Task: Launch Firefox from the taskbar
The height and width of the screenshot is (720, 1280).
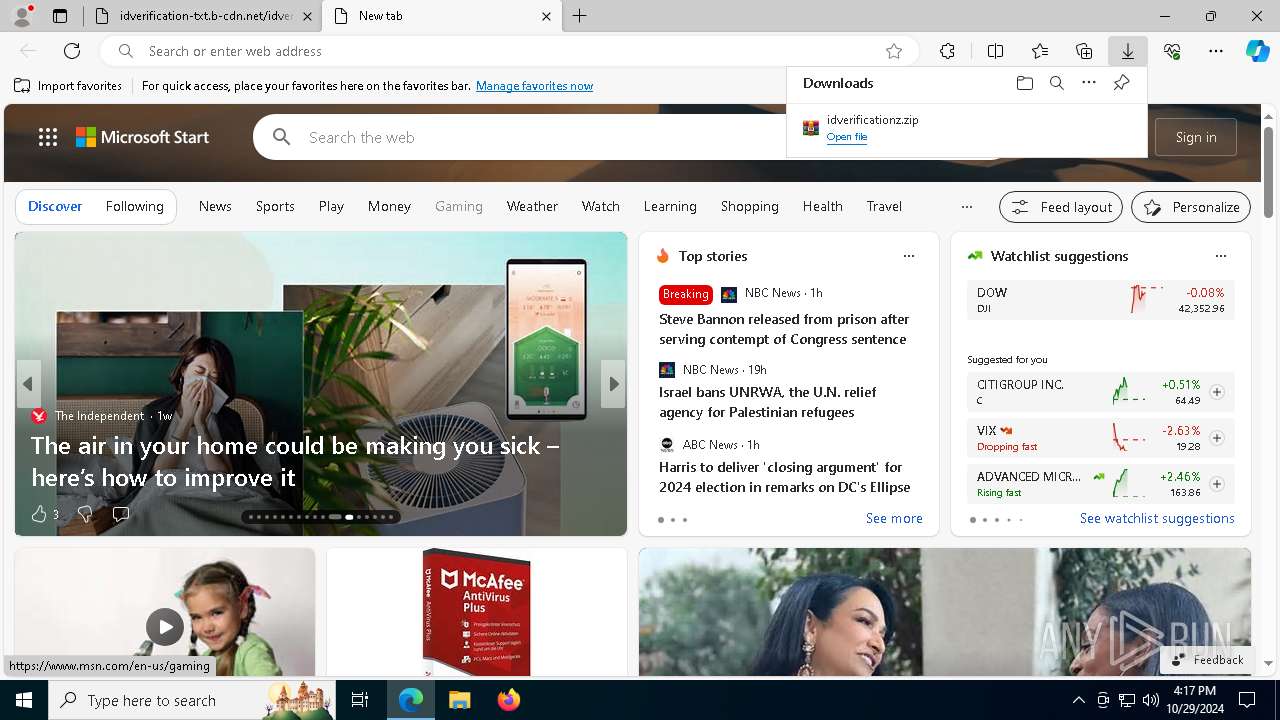Action: click(x=508, y=700)
